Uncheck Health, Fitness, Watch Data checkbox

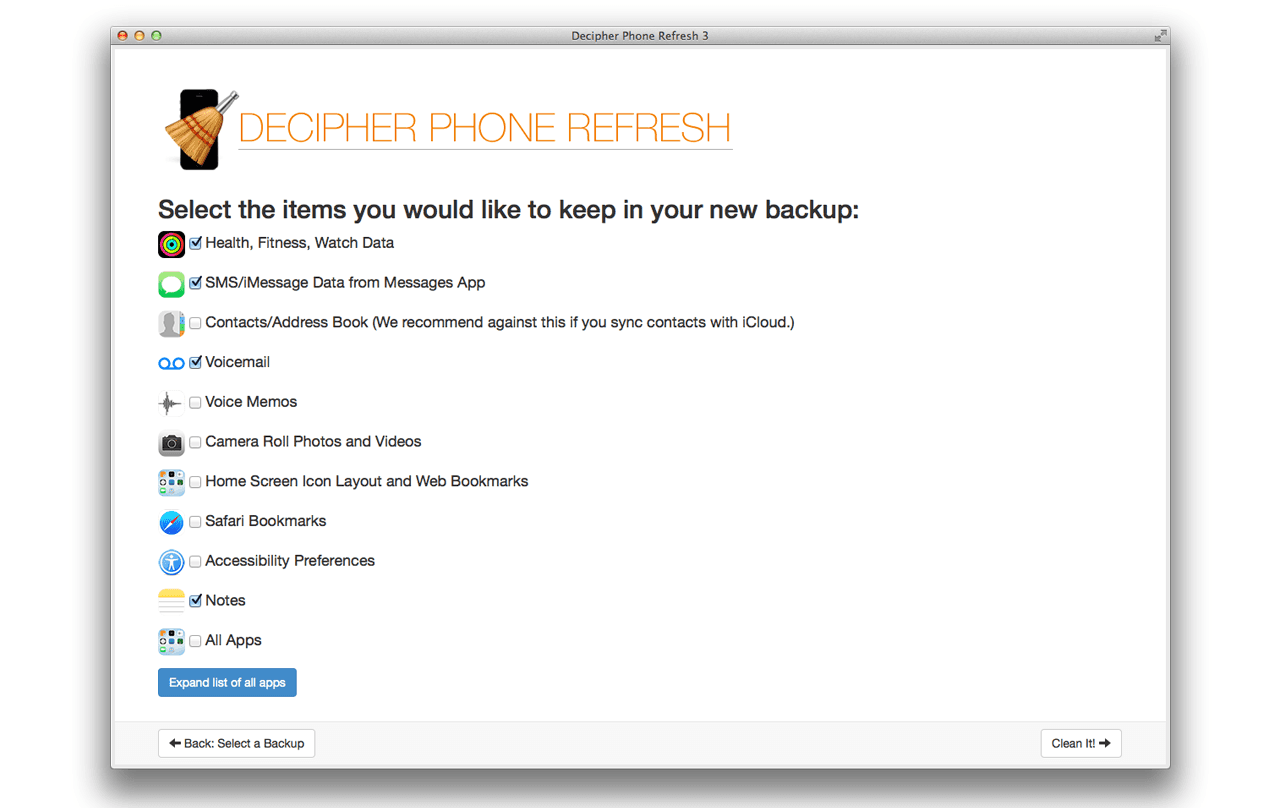point(196,243)
